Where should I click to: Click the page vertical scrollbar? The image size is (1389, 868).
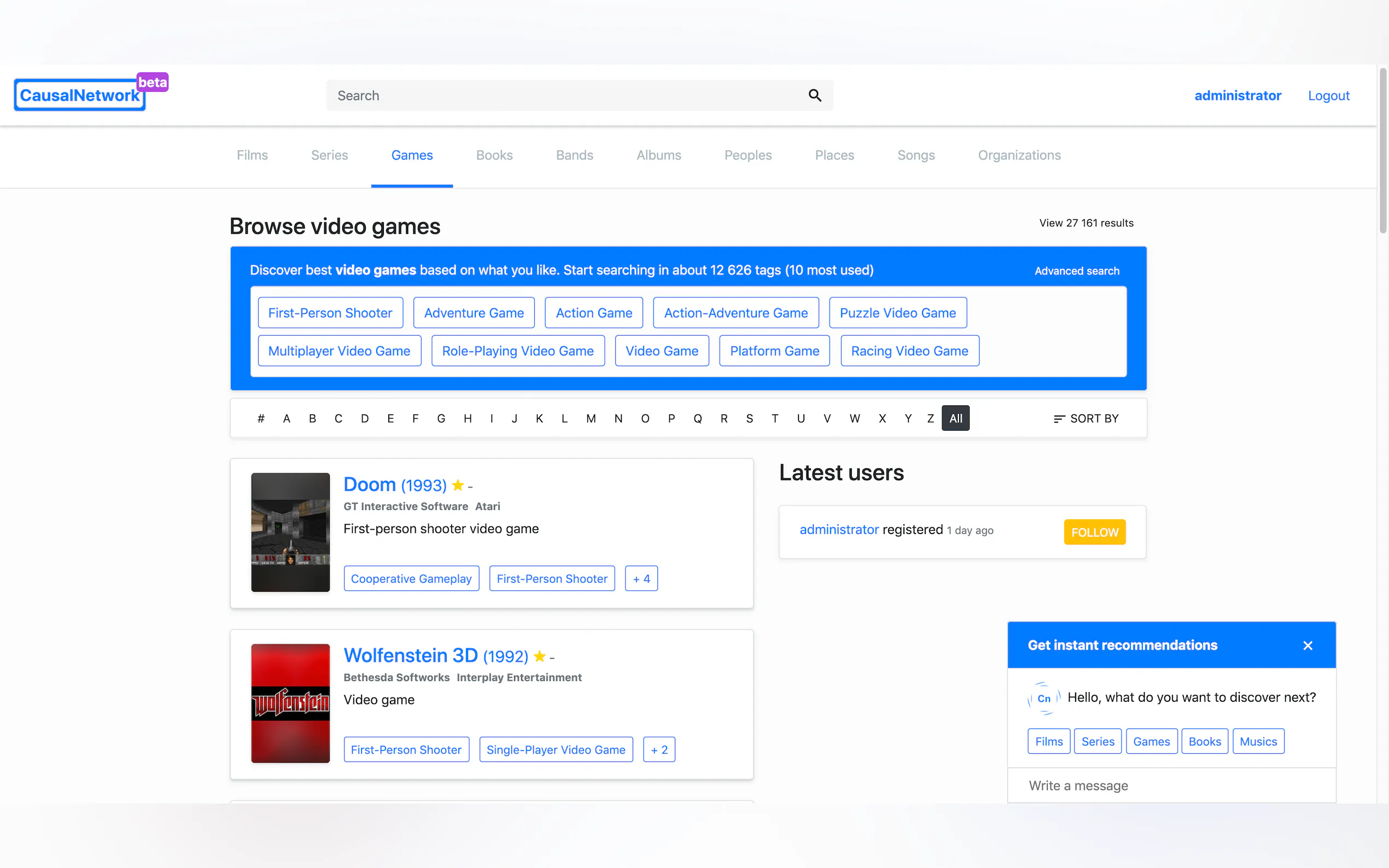(x=1382, y=150)
